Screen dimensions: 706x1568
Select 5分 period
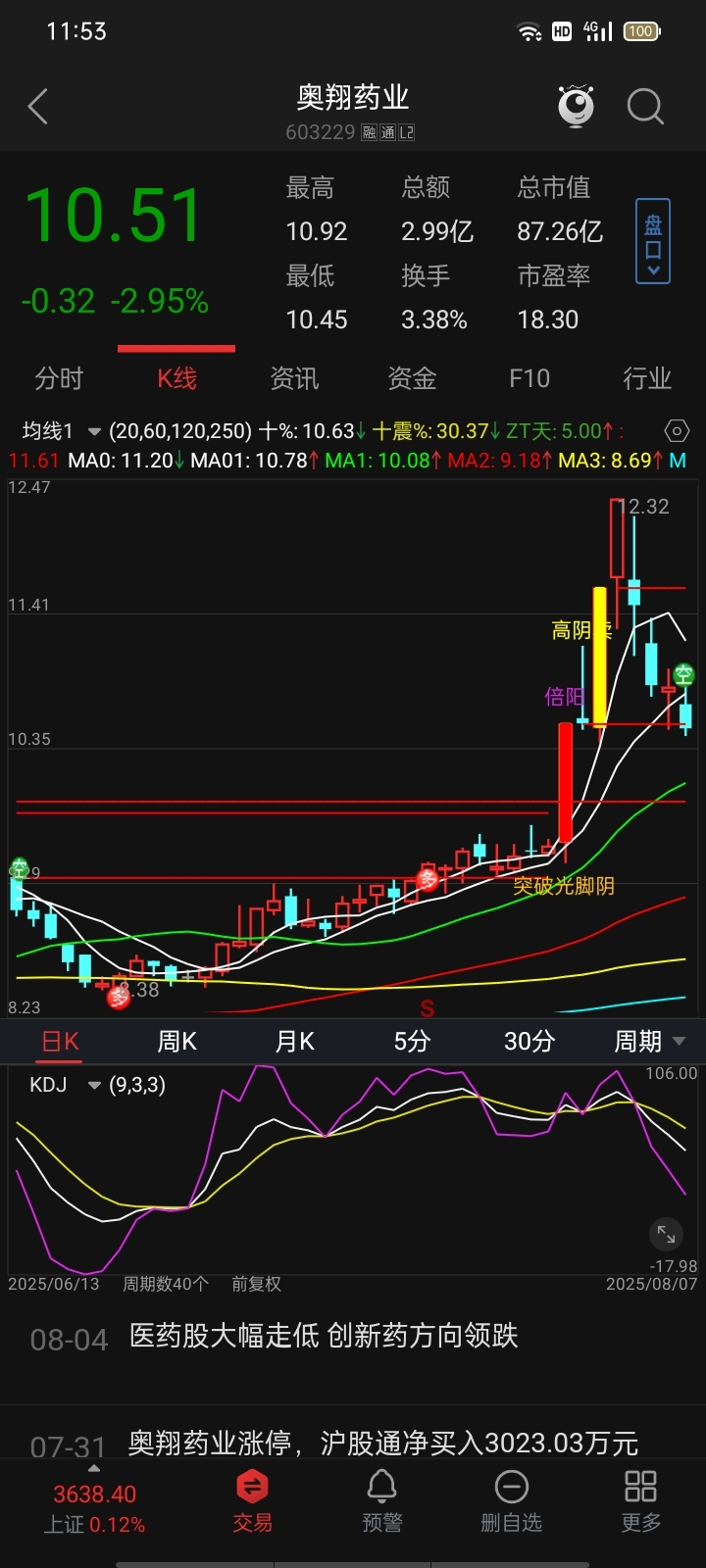(412, 1041)
